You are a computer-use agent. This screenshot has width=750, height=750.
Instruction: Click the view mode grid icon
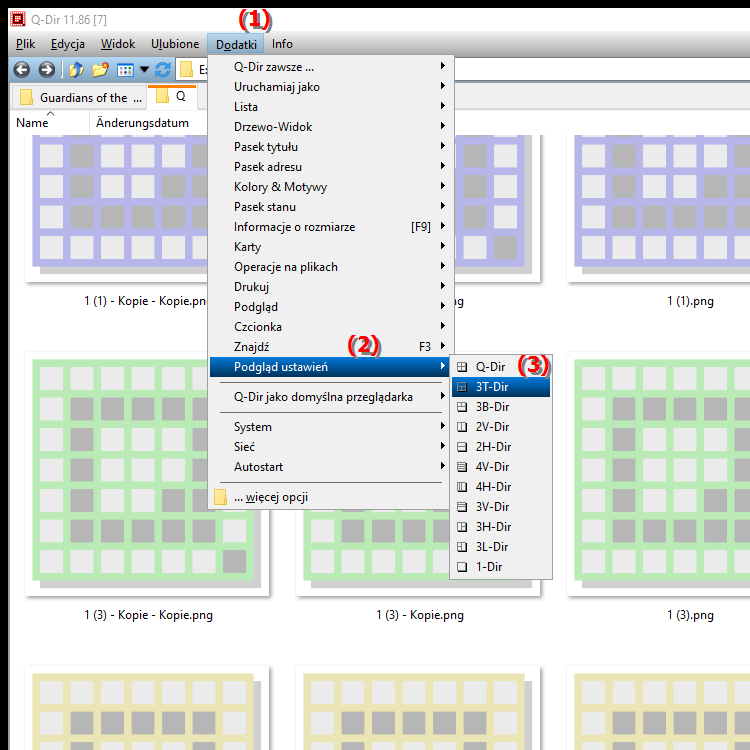(x=125, y=70)
